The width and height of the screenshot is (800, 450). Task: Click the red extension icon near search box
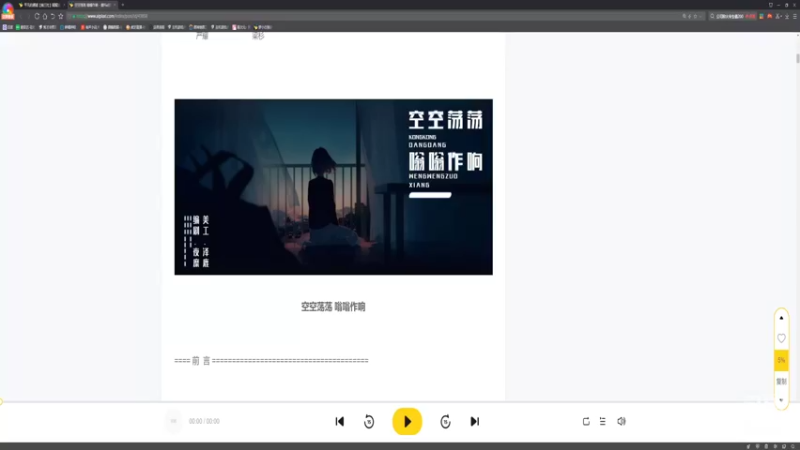point(770,16)
